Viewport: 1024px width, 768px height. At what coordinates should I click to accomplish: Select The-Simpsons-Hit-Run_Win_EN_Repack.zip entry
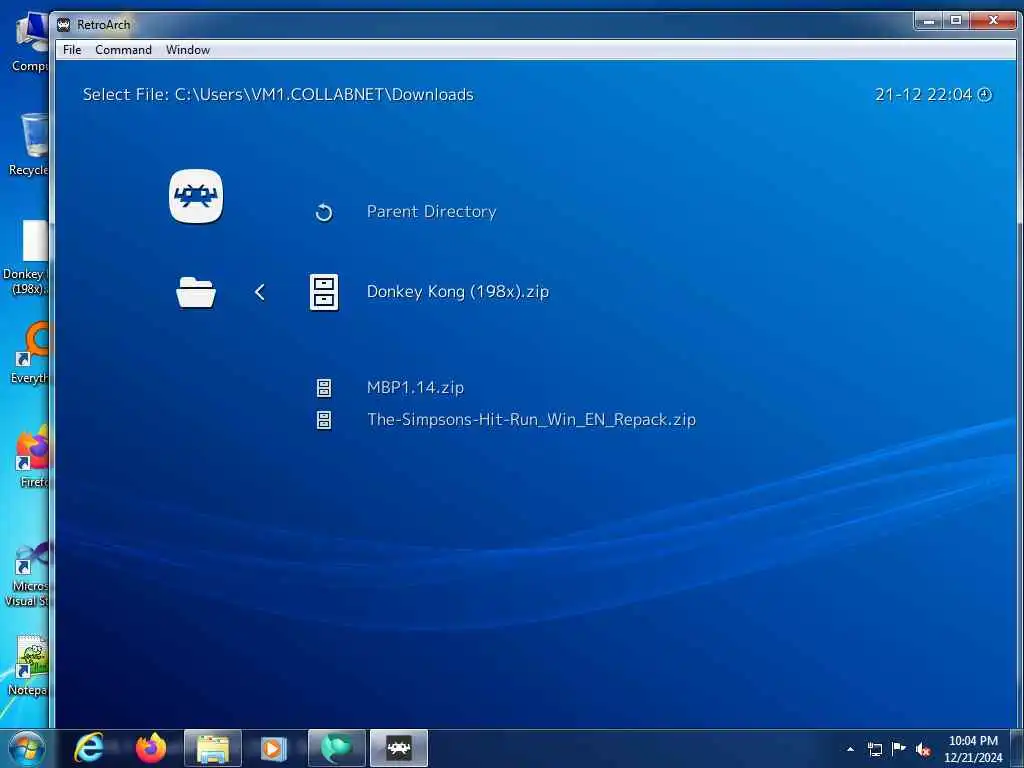click(x=532, y=419)
